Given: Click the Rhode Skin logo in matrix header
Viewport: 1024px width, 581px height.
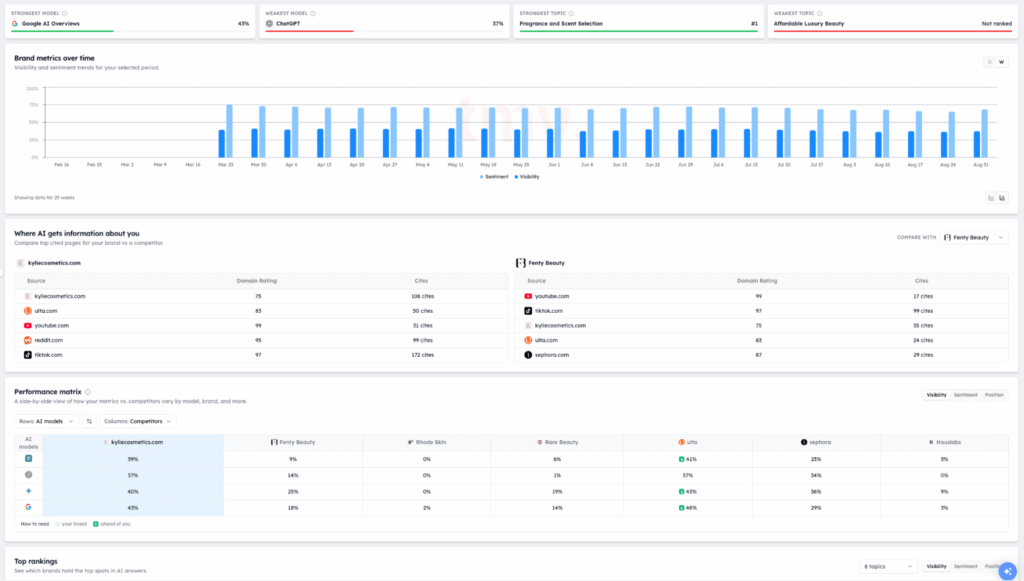Looking at the screenshot, I should (x=410, y=442).
